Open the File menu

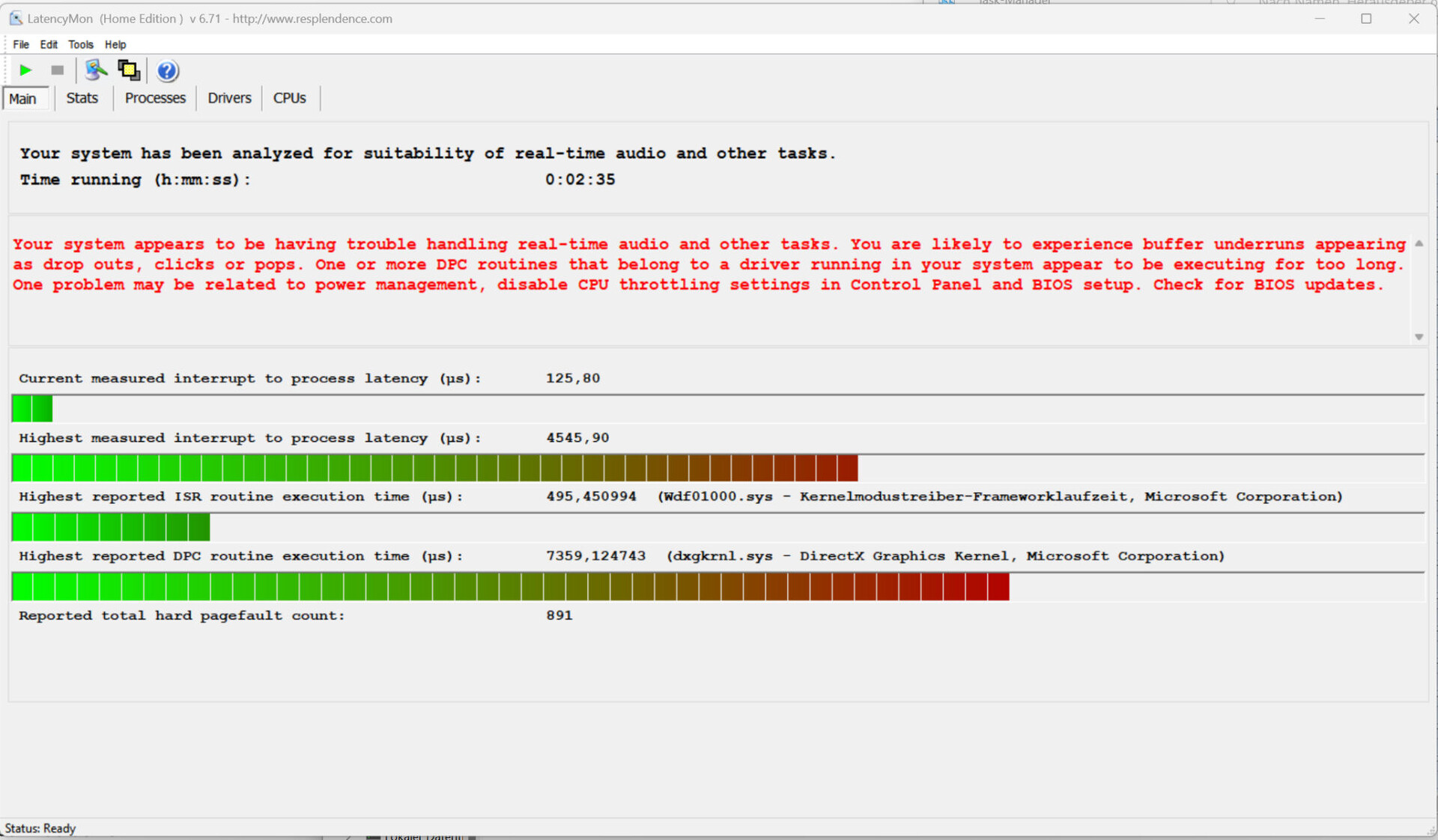coord(21,45)
